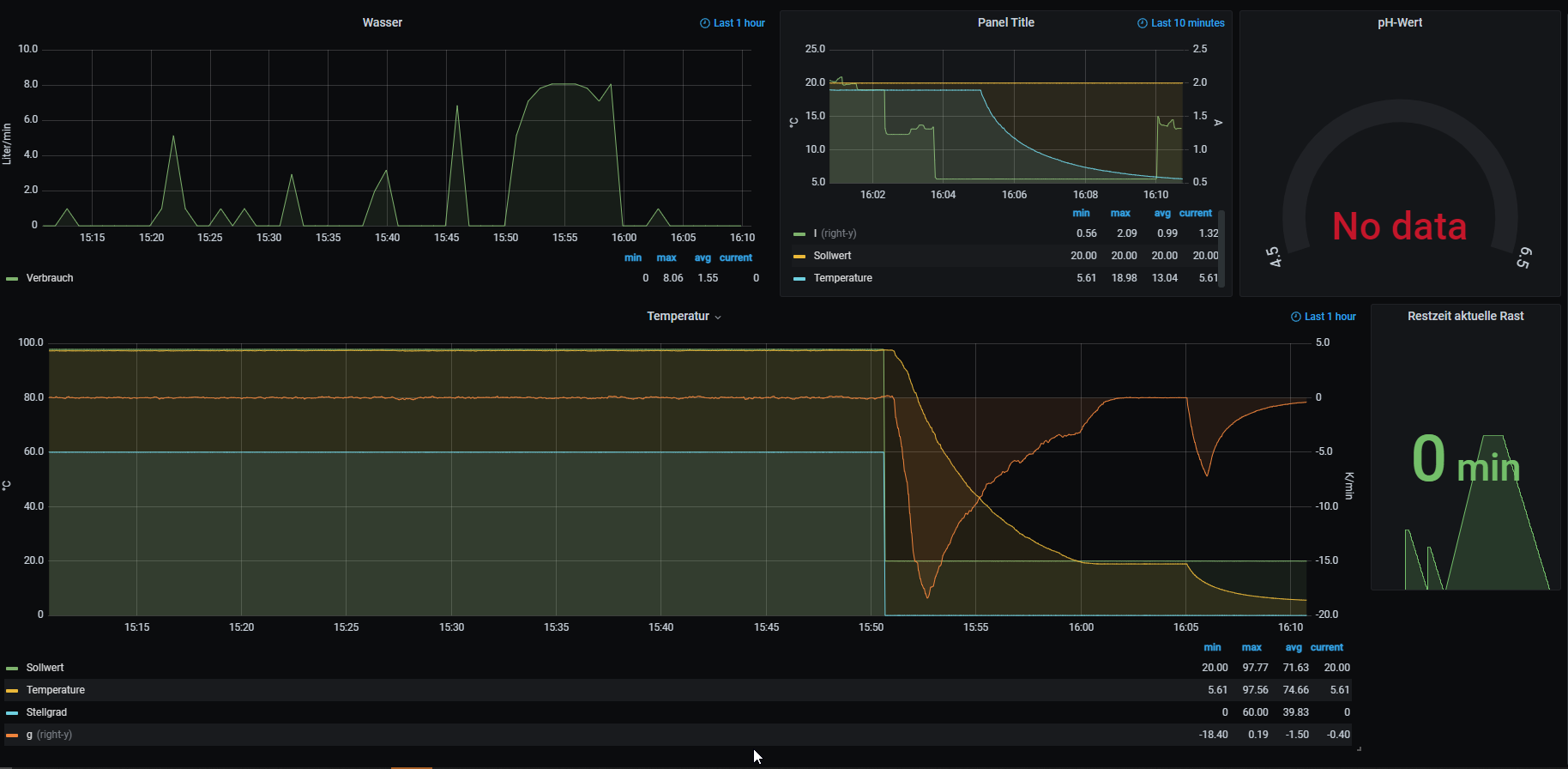1568x769 pixels.
Task: Click the clock icon beside Last 10 minutes
Action: (1143, 23)
